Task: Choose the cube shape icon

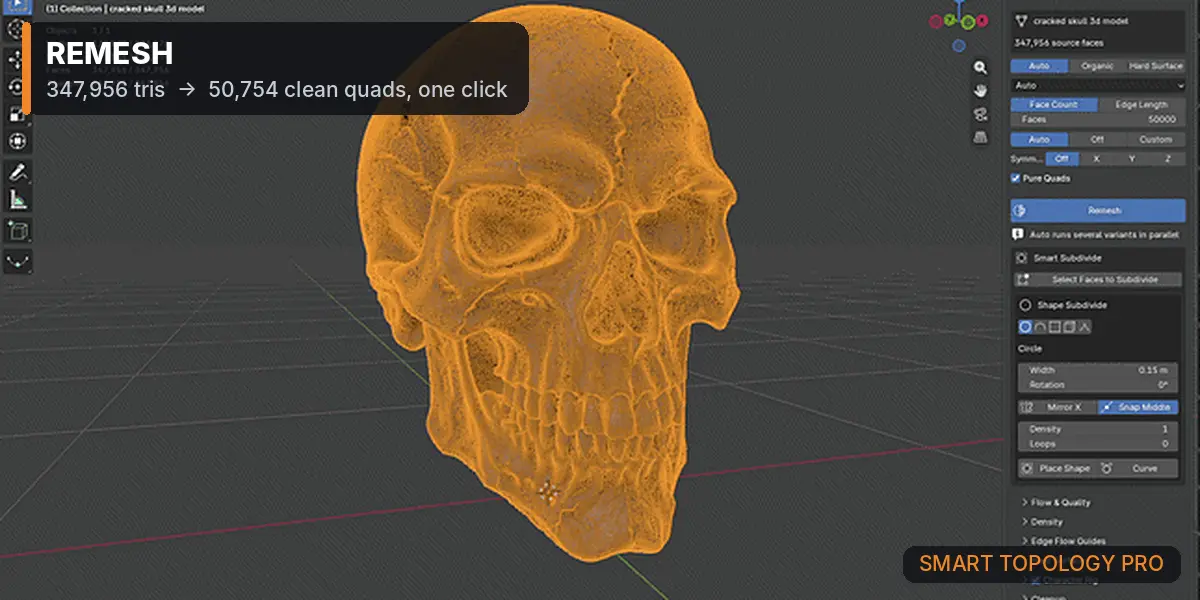Action: point(1070,327)
